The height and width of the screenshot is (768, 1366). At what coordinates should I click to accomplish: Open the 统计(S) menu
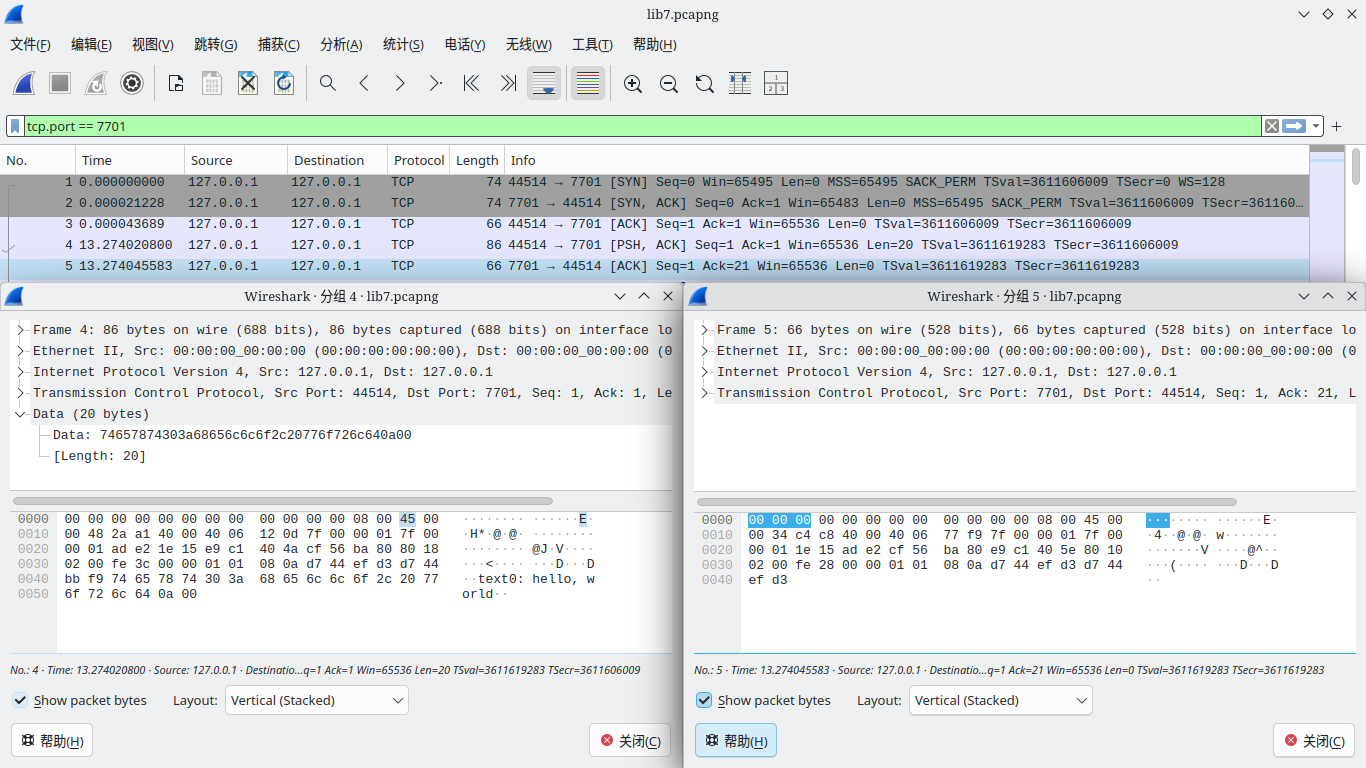click(403, 45)
